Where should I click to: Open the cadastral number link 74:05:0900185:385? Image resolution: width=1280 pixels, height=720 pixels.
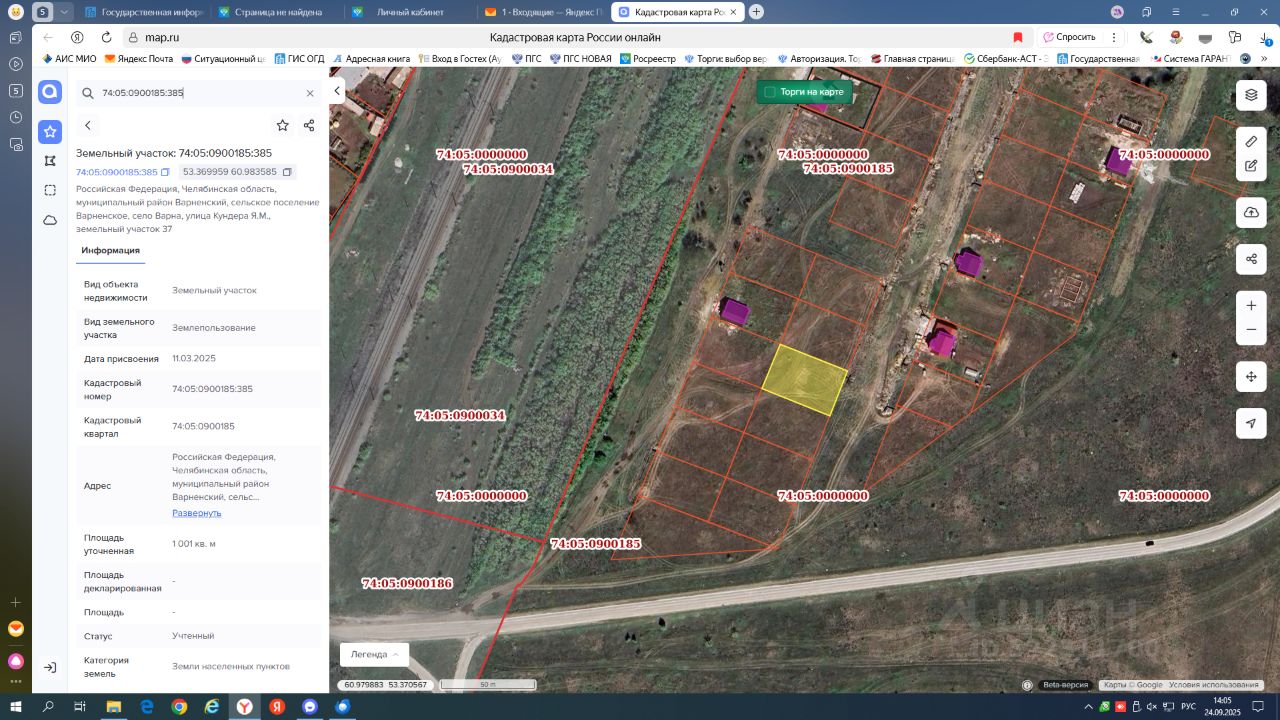(117, 172)
